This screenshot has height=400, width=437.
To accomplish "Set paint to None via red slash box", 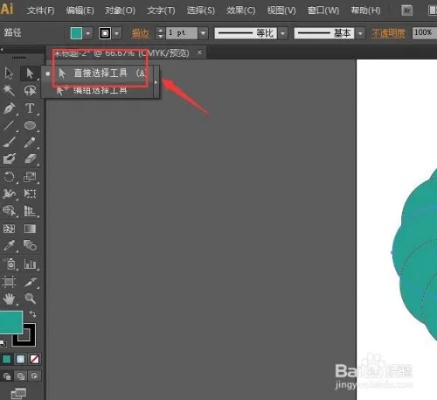I will point(34,359).
